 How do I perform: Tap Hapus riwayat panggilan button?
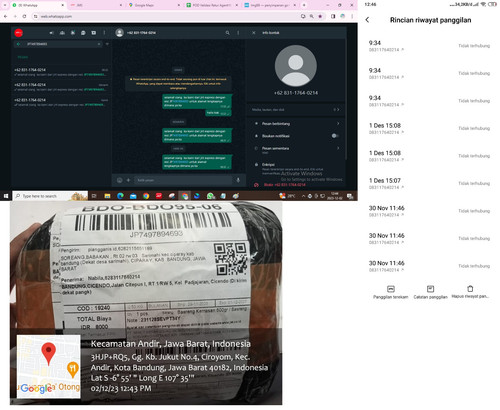(470, 292)
